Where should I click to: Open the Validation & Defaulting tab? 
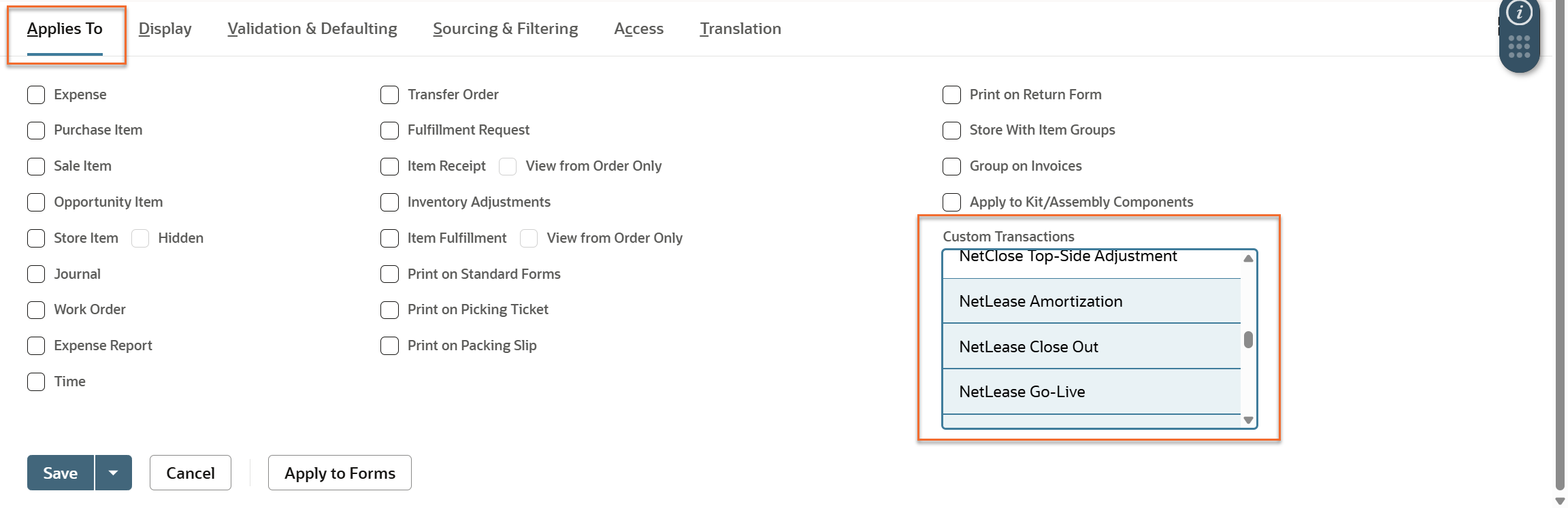tap(312, 29)
